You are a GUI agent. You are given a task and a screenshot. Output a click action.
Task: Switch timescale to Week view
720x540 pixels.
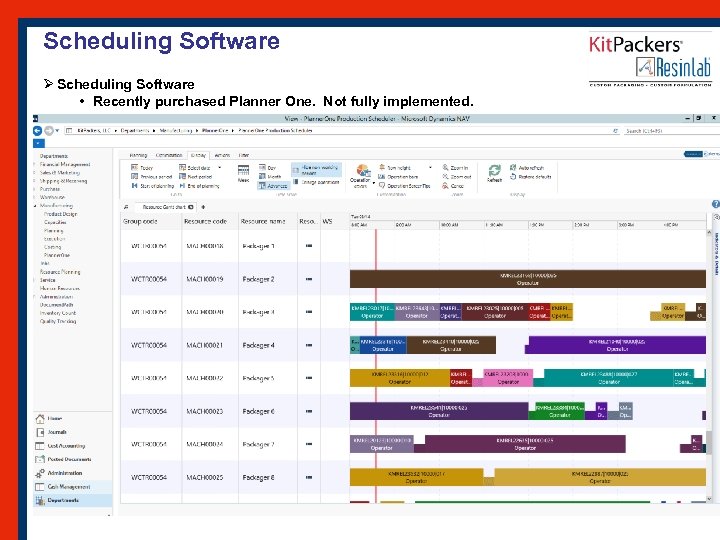pos(243,174)
